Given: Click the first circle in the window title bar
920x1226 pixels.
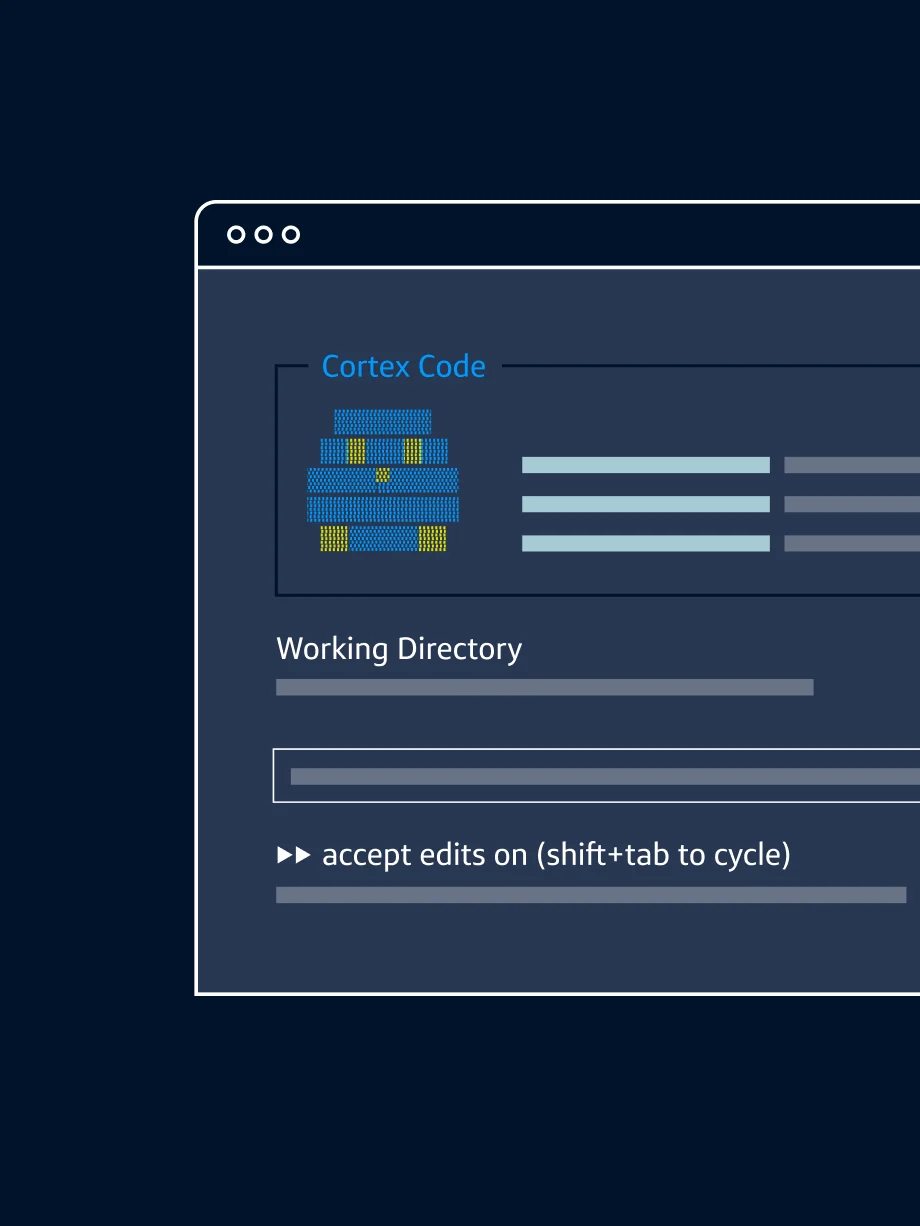Looking at the screenshot, I should pos(236,234).
